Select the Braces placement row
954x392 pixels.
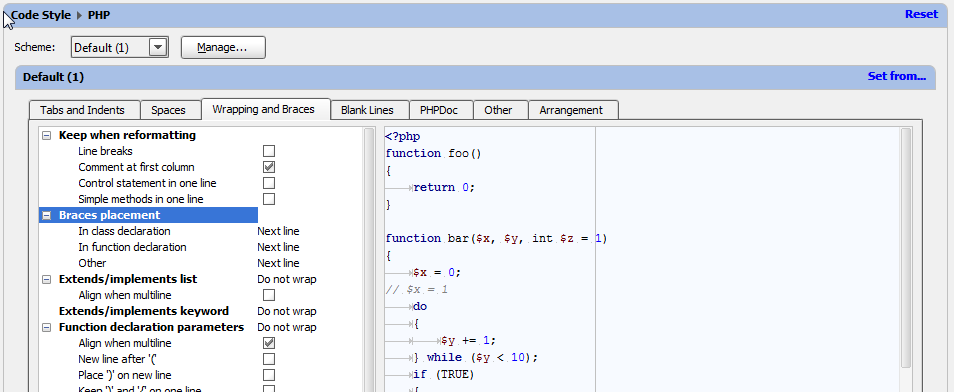(x=148, y=215)
